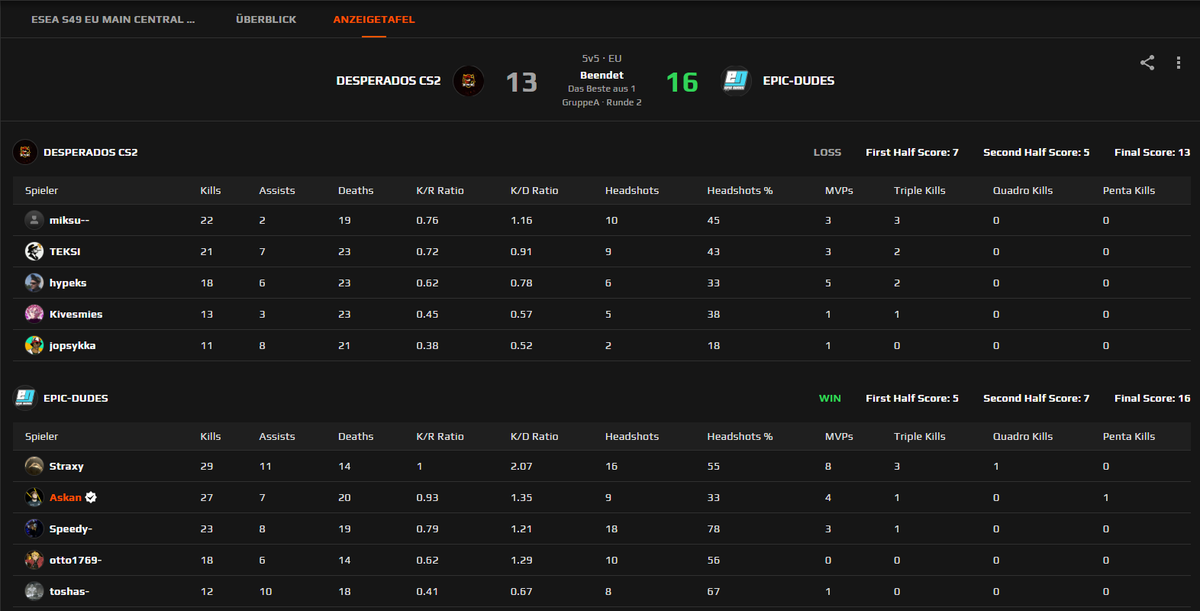Click Kivesmies player avatar
The height and width of the screenshot is (611, 1200).
[34, 314]
